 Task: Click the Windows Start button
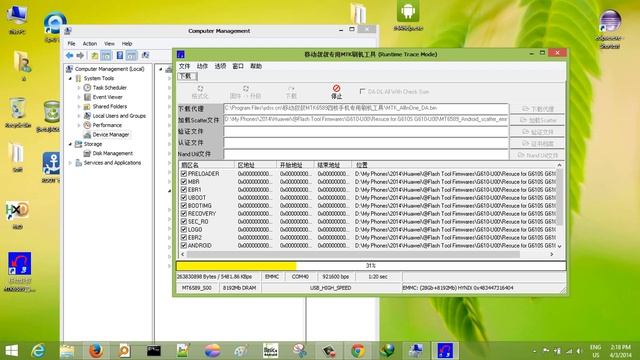11,351
